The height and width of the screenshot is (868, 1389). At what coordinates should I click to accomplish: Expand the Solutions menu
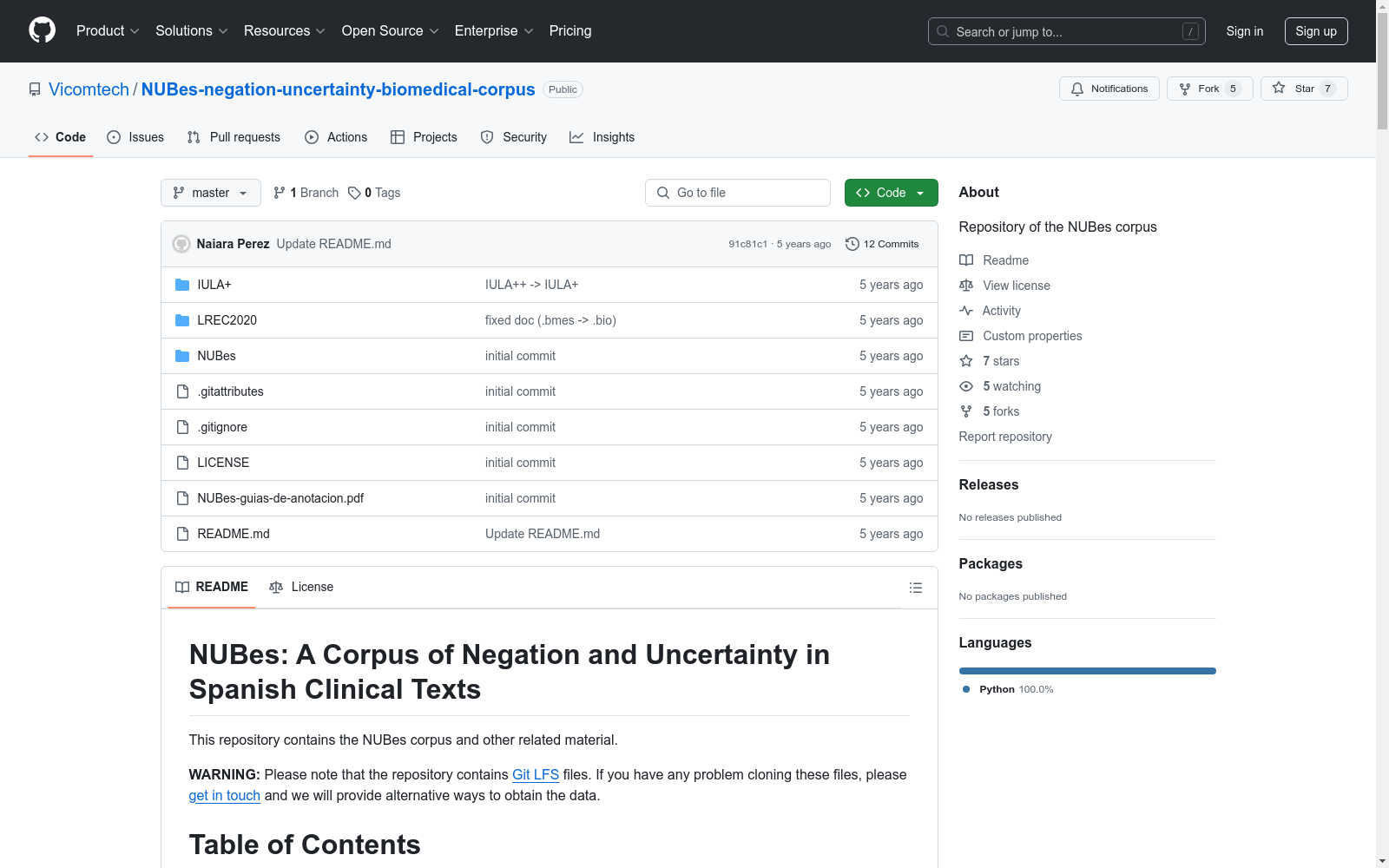(x=192, y=30)
